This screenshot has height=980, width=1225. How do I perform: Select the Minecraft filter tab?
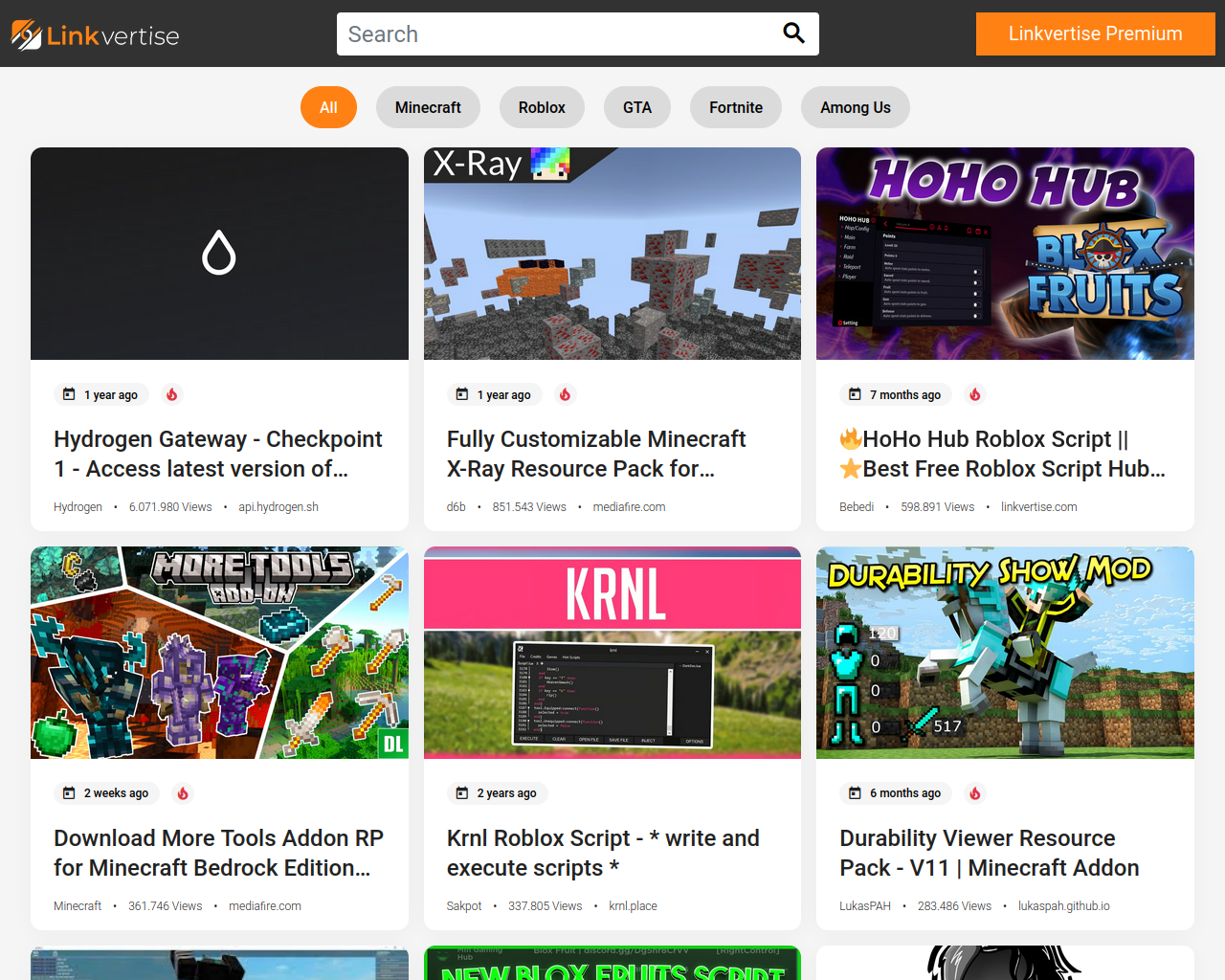(428, 107)
